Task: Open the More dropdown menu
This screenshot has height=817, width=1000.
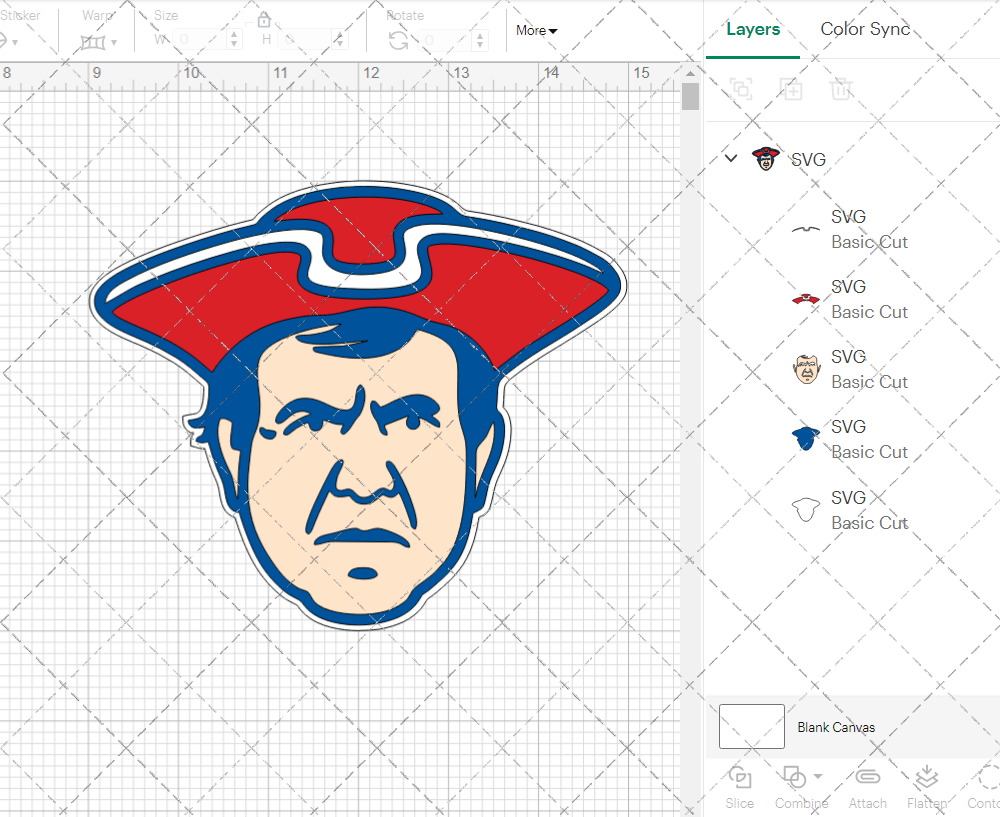Action: coord(536,31)
